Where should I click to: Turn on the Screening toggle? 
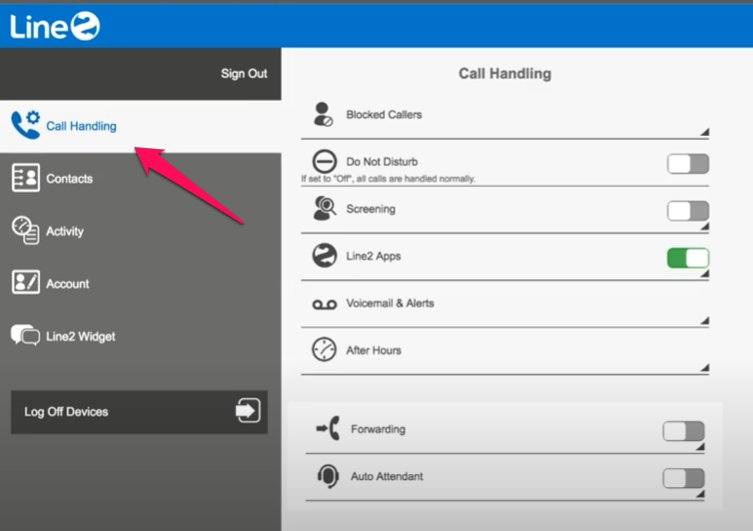click(x=688, y=211)
